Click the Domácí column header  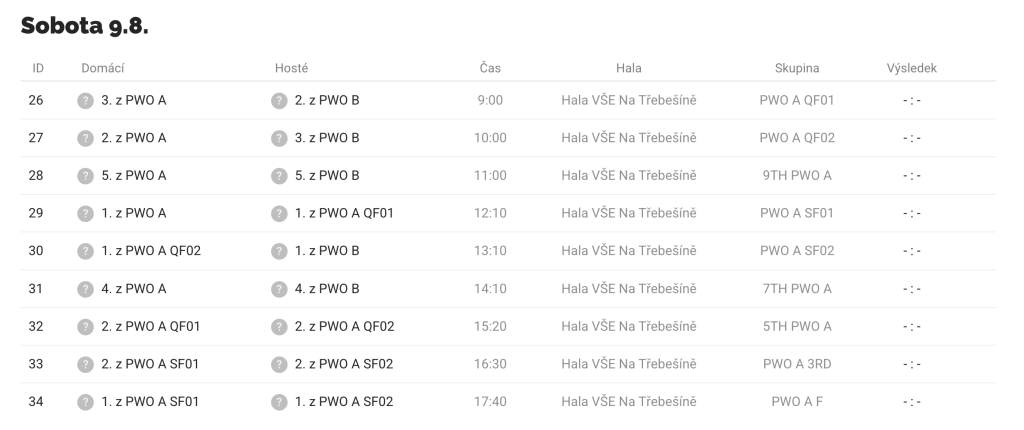(103, 68)
